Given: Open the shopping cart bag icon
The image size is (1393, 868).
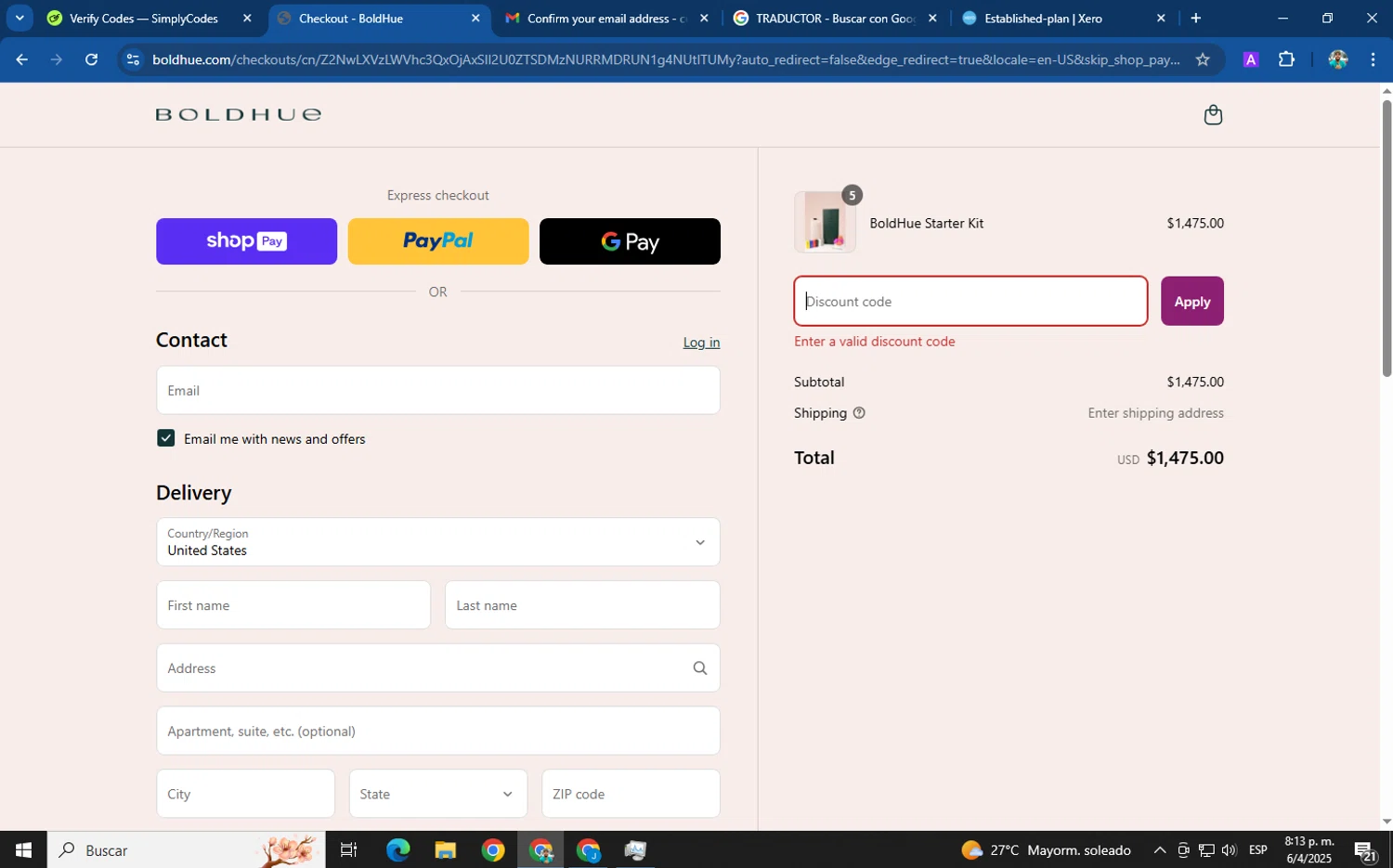Looking at the screenshot, I should (1213, 115).
